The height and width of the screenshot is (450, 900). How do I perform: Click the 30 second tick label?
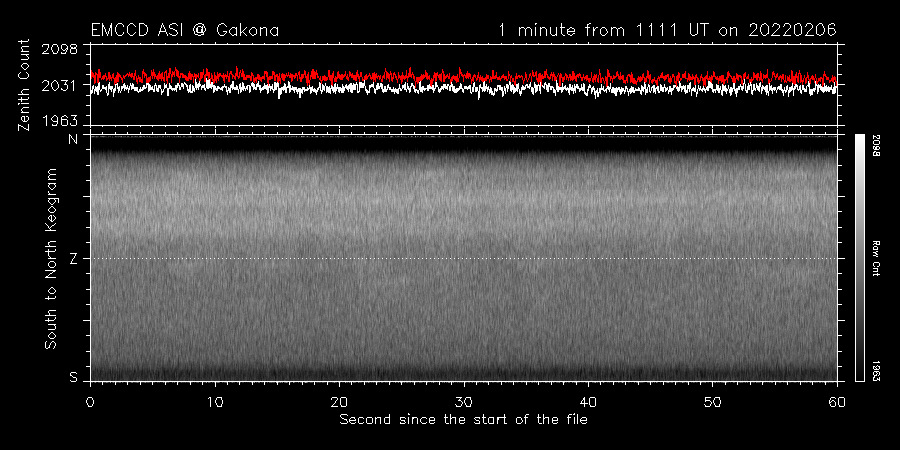464,402
